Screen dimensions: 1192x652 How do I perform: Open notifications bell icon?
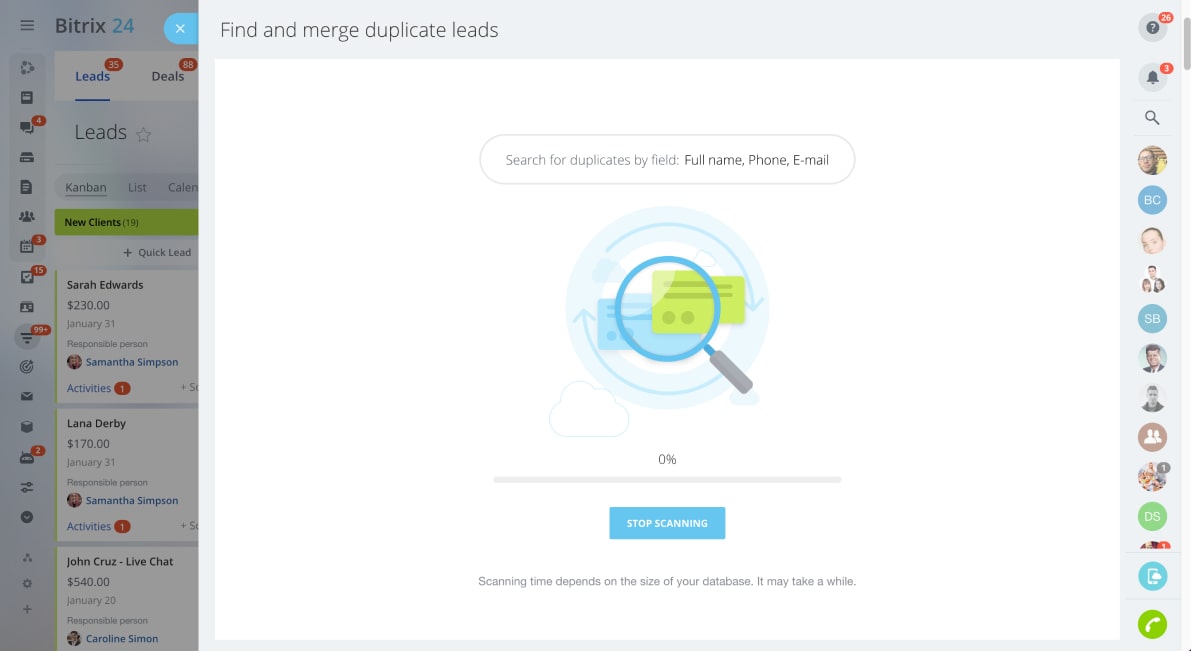pyautogui.click(x=1152, y=77)
